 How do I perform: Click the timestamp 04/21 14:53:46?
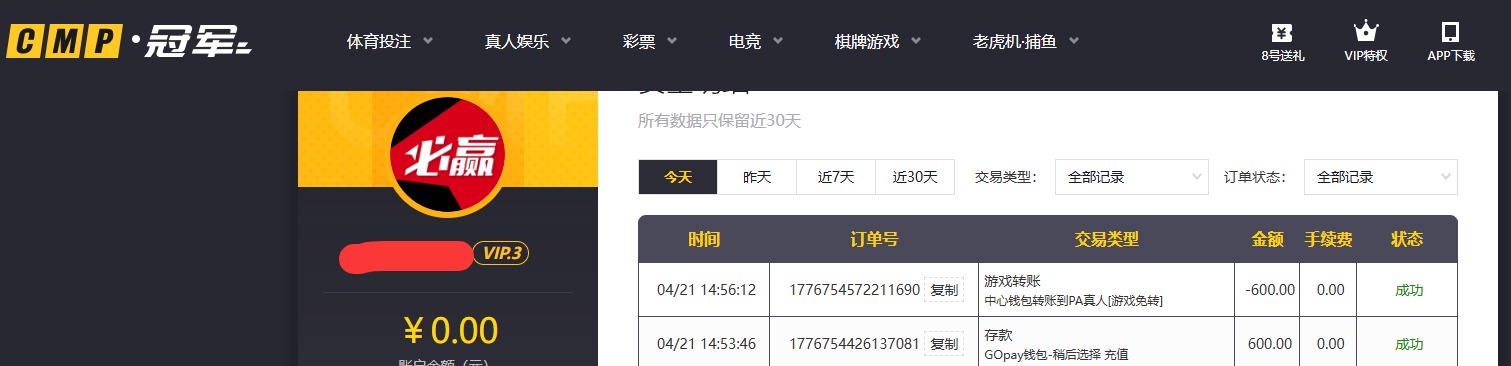pos(706,344)
